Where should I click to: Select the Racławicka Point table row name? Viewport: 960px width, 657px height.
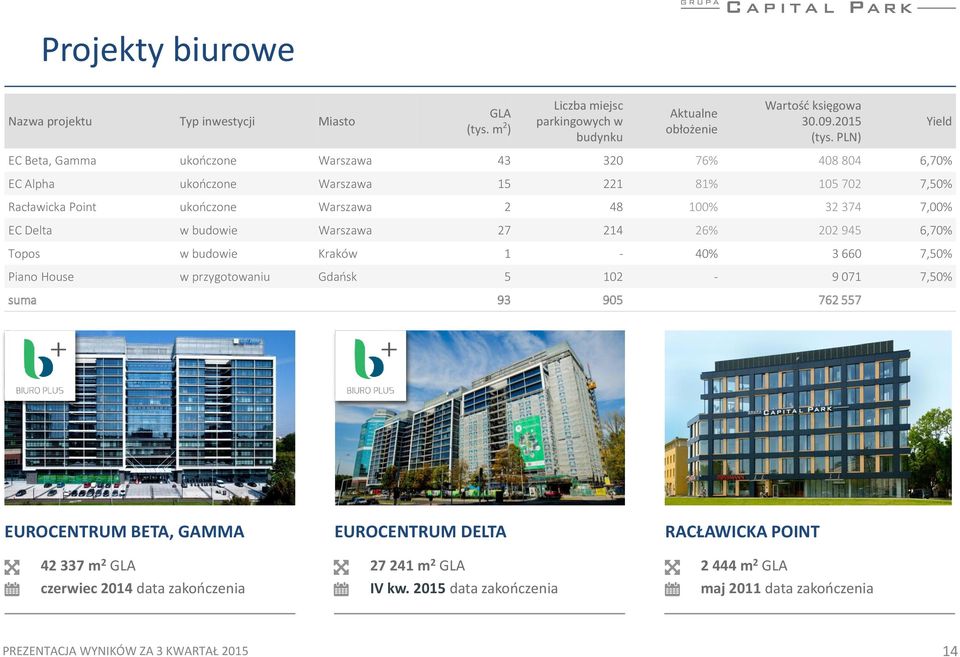(x=52, y=207)
